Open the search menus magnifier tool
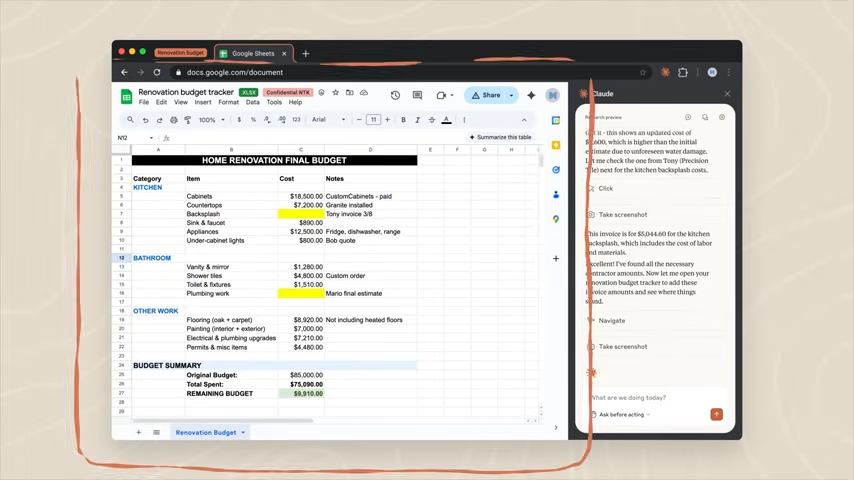Viewport: 854px width, 480px height. 130,120
